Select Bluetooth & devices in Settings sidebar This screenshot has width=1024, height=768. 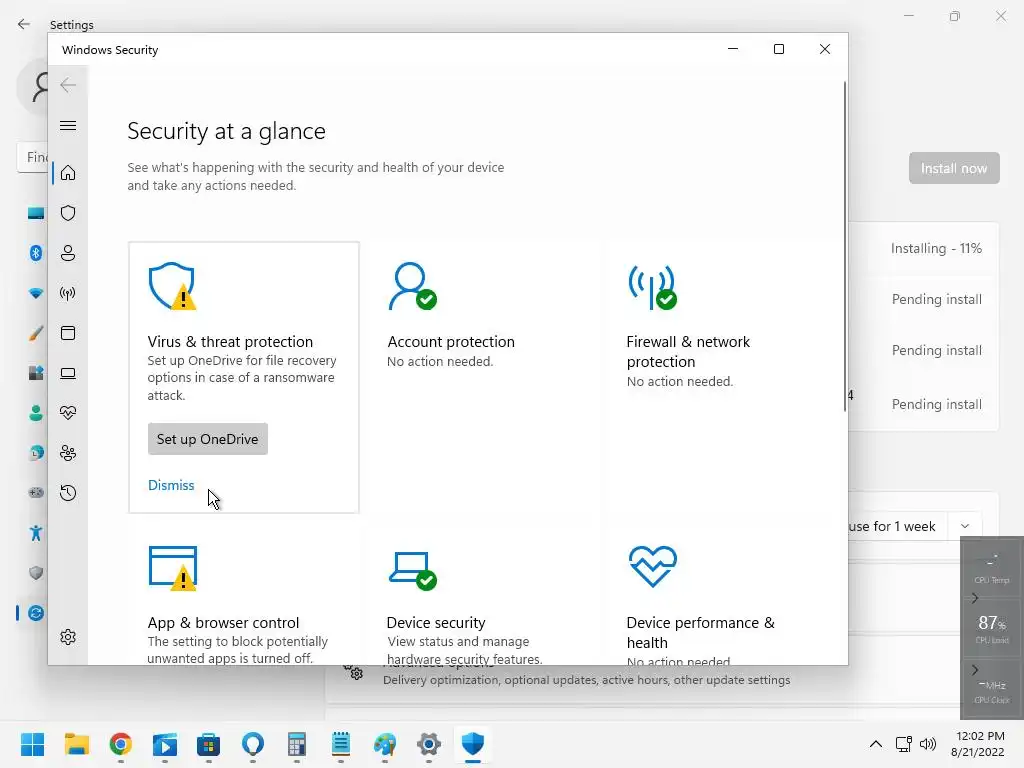click(35, 253)
